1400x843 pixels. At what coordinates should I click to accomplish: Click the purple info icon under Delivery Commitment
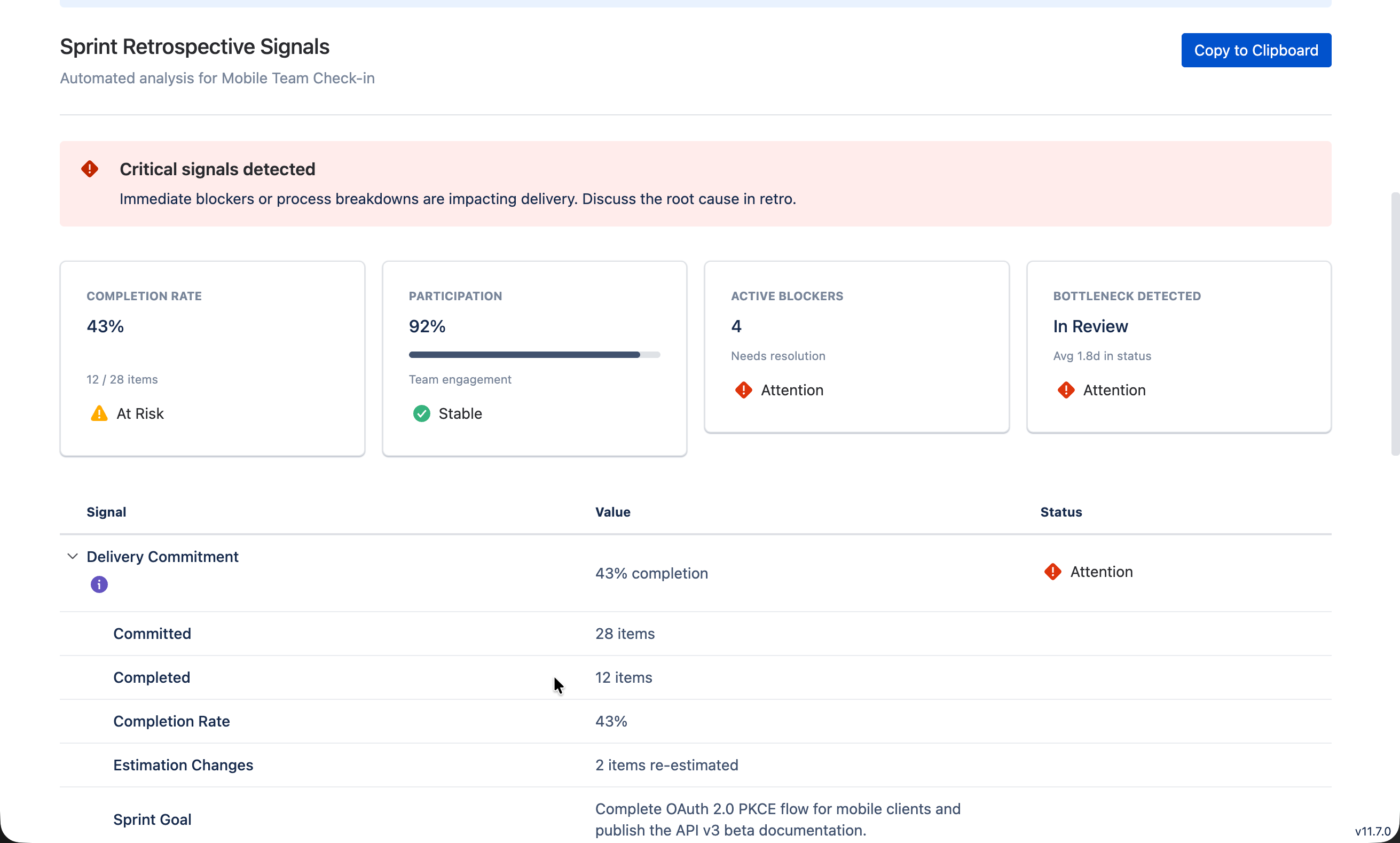point(99,584)
